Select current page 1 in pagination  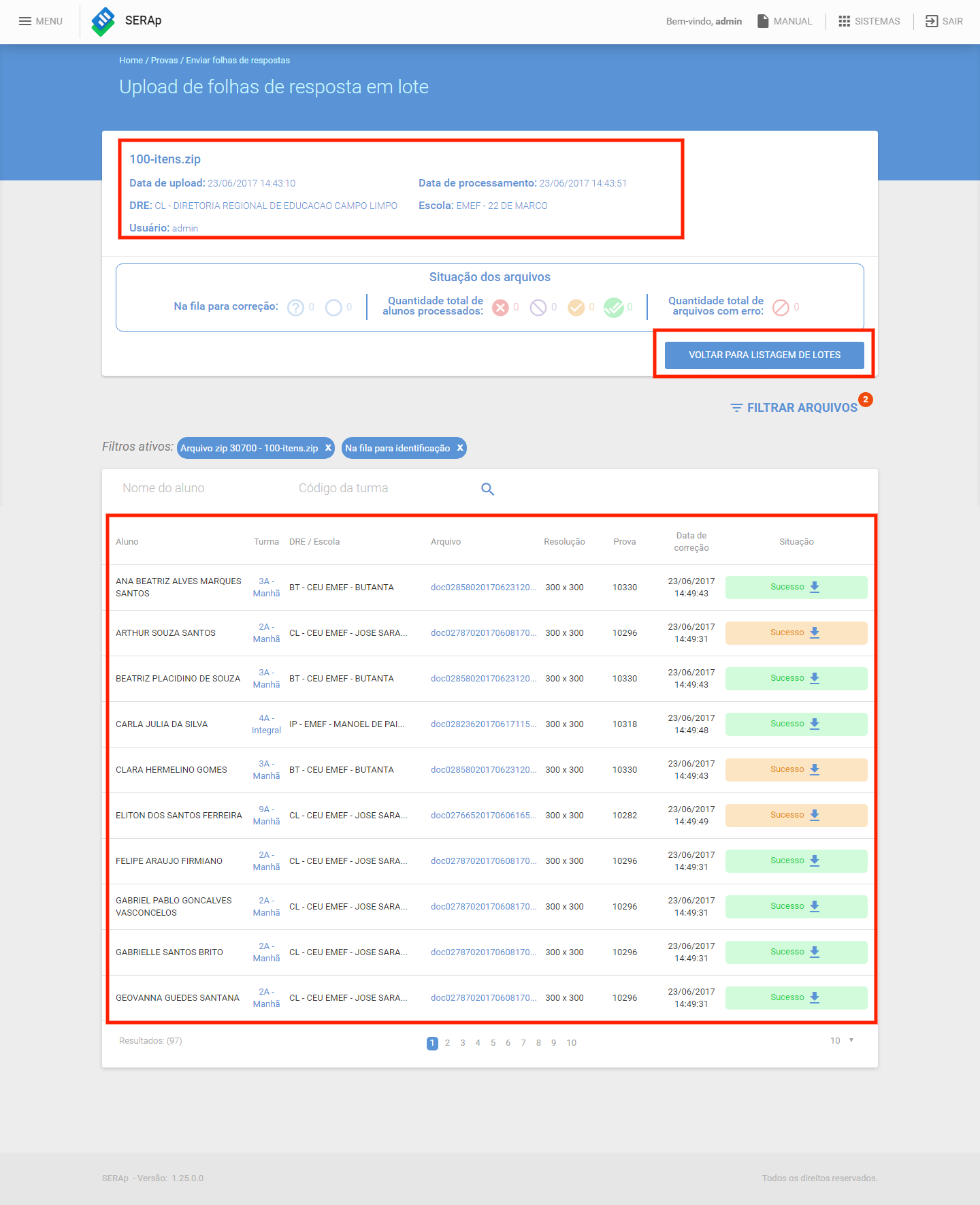pyautogui.click(x=432, y=1043)
